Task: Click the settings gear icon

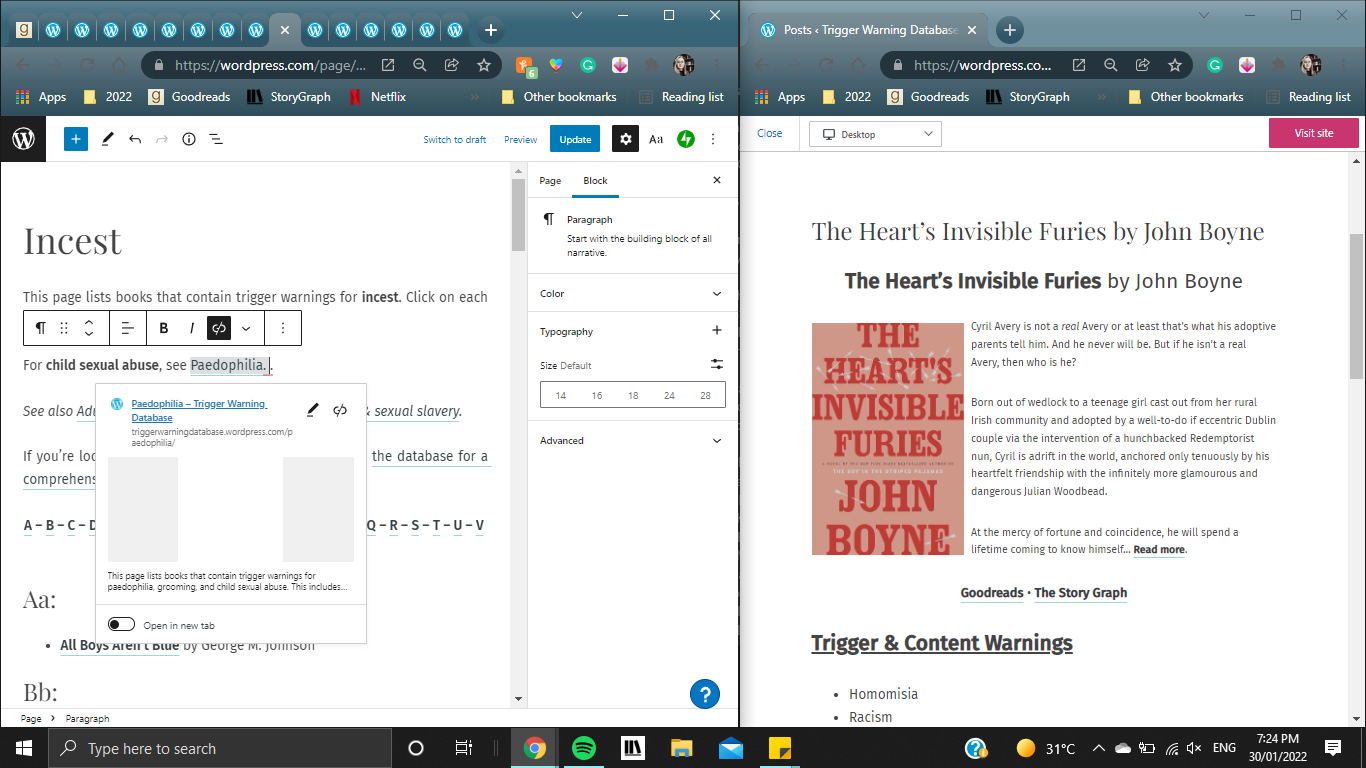Action: [x=626, y=139]
